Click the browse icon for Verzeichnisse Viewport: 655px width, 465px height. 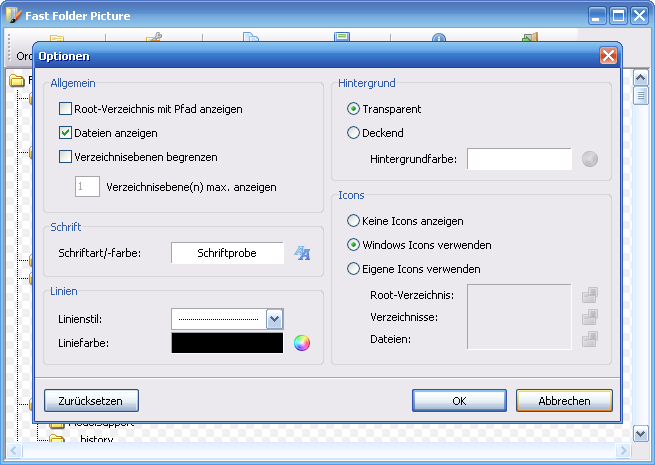(x=590, y=317)
